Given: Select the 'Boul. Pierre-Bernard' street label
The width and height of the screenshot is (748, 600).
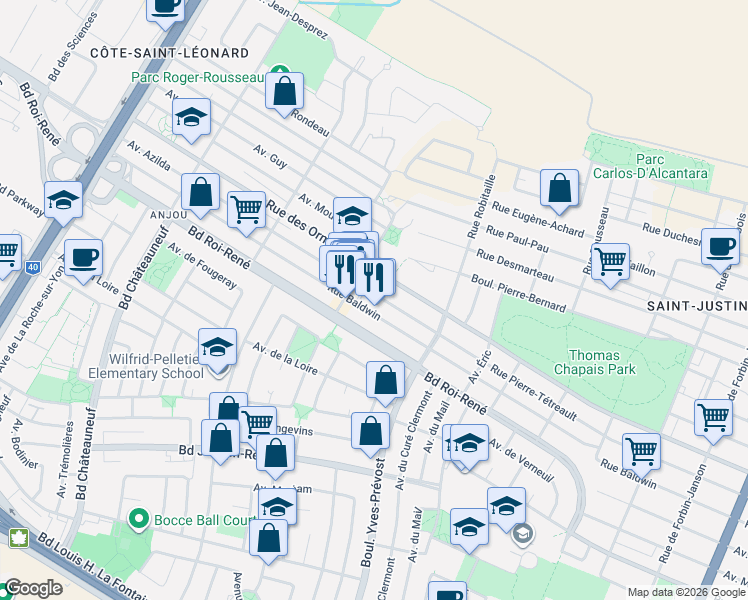Looking at the screenshot, I should (519, 293).
